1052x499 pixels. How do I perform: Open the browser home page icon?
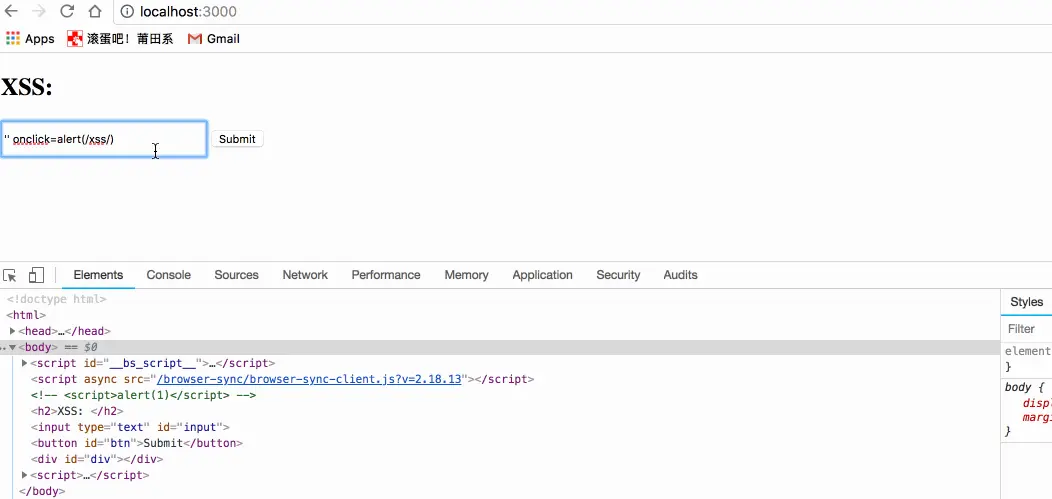[95, 11]
